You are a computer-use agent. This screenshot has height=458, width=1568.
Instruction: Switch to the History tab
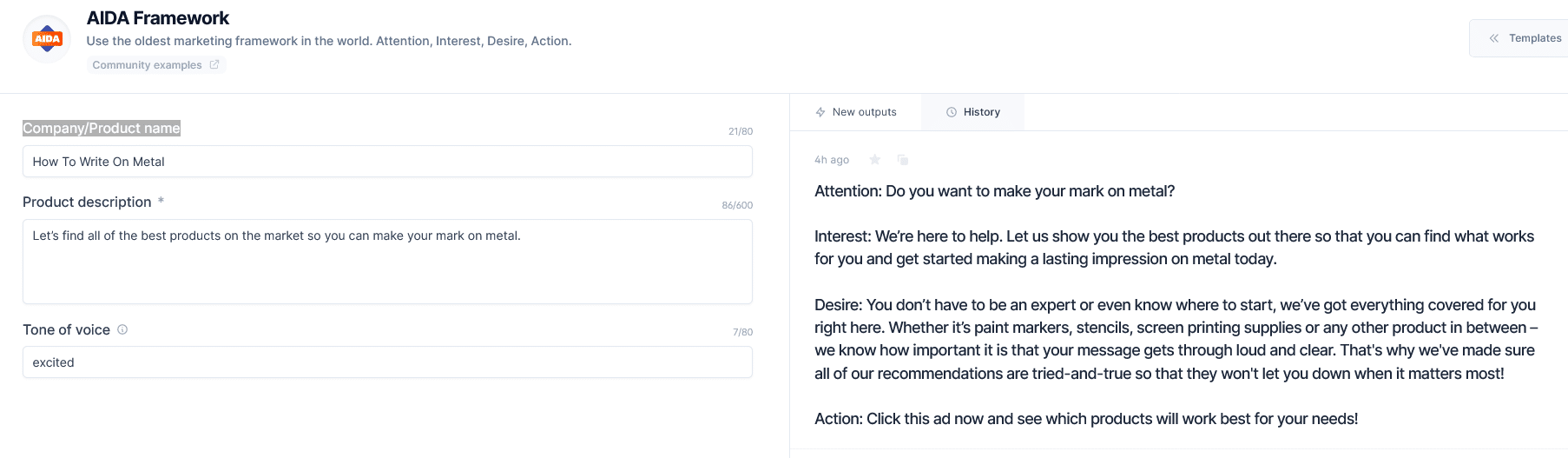(x=972, y=112)
